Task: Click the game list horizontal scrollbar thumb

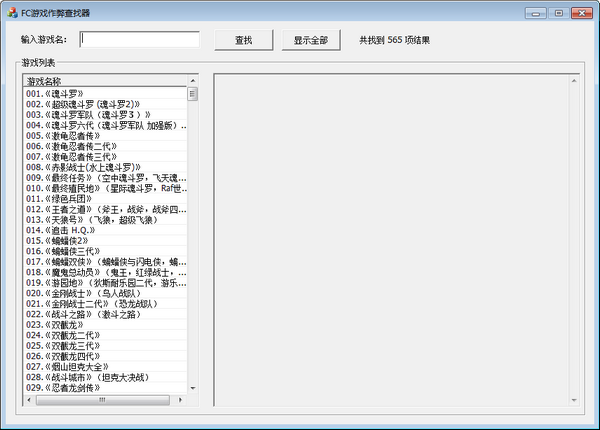Action: (103, 400)
